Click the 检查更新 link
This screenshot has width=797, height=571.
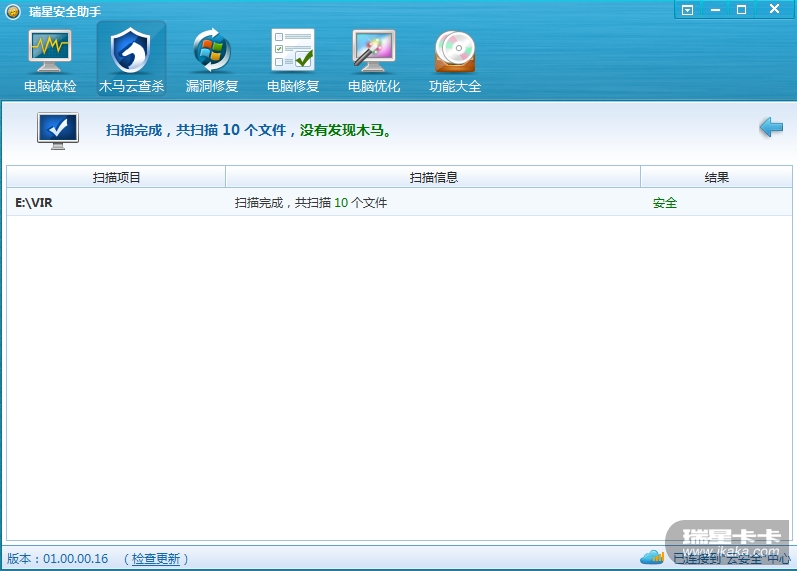coord(156,559)
